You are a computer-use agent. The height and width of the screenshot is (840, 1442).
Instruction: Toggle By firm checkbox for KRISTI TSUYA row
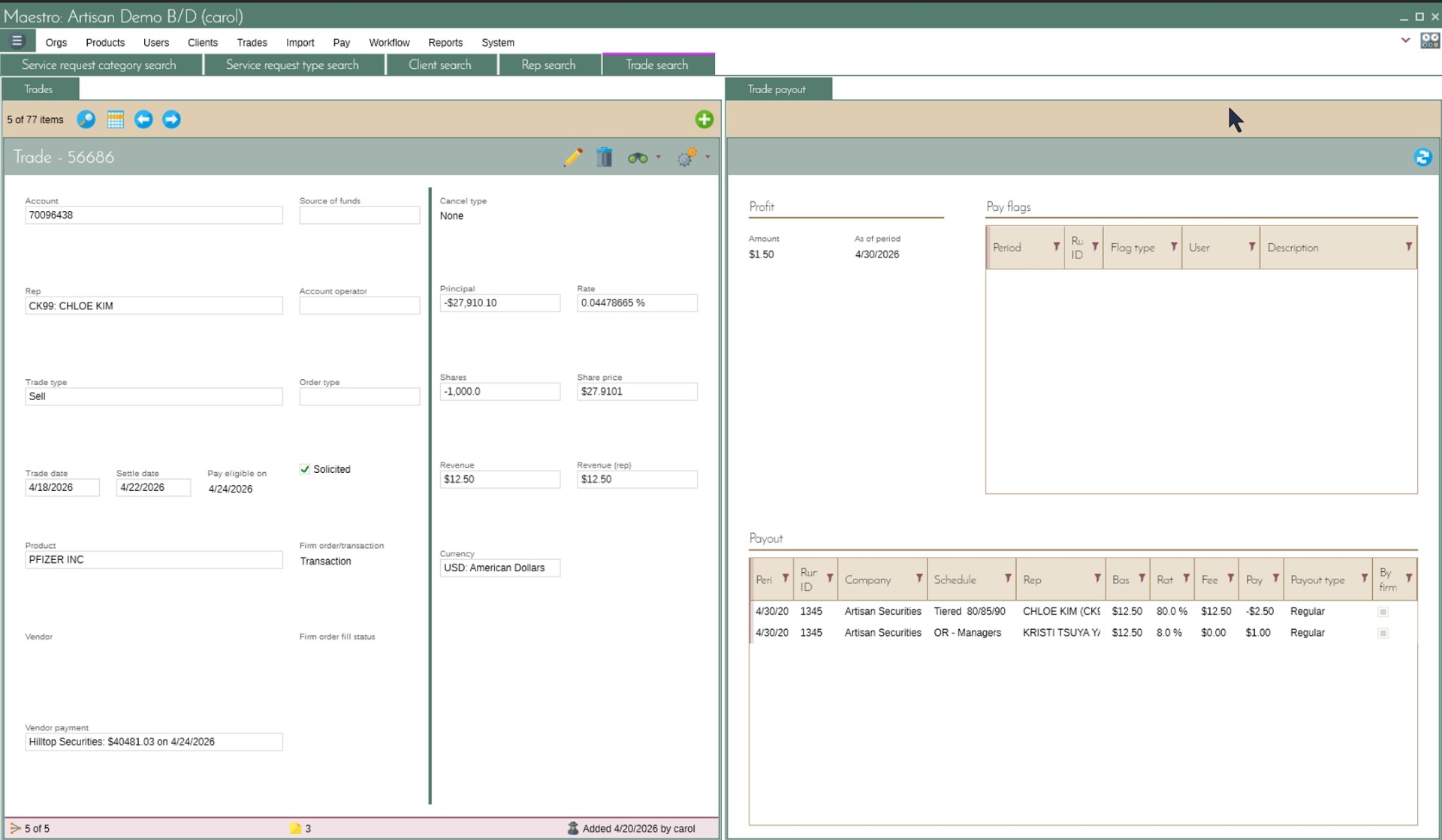[1383, 633]
